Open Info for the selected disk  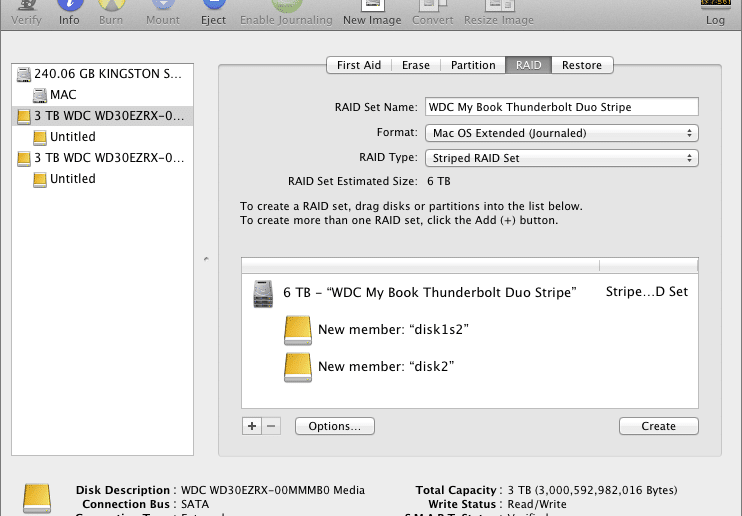coord(69,13)
